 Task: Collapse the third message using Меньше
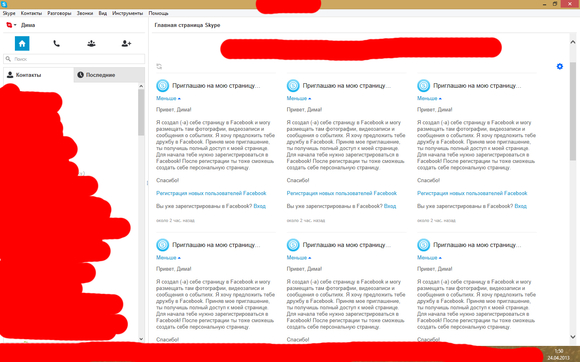click(429, 98)
